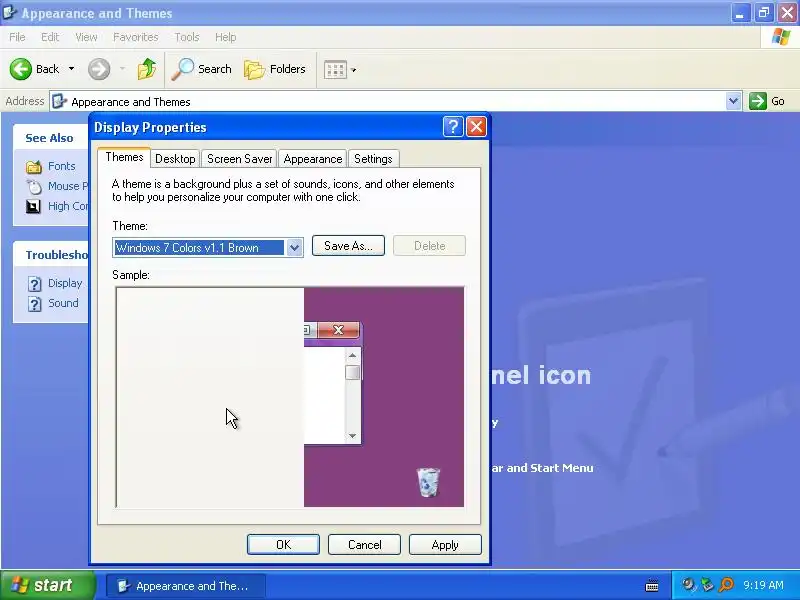Select the Themes tab
The width and height of the screenshot is (800, 600).
pos(124,157)
